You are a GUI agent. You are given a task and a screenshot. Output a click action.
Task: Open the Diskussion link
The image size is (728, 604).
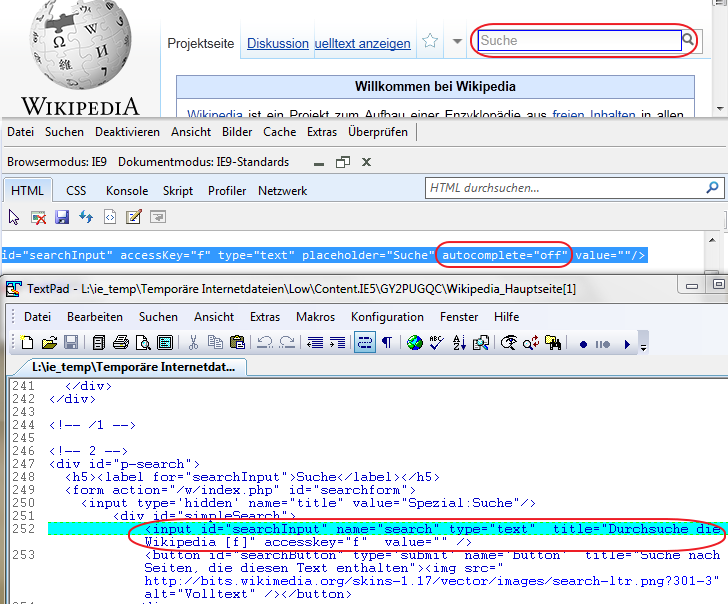[x=278, y=43]
